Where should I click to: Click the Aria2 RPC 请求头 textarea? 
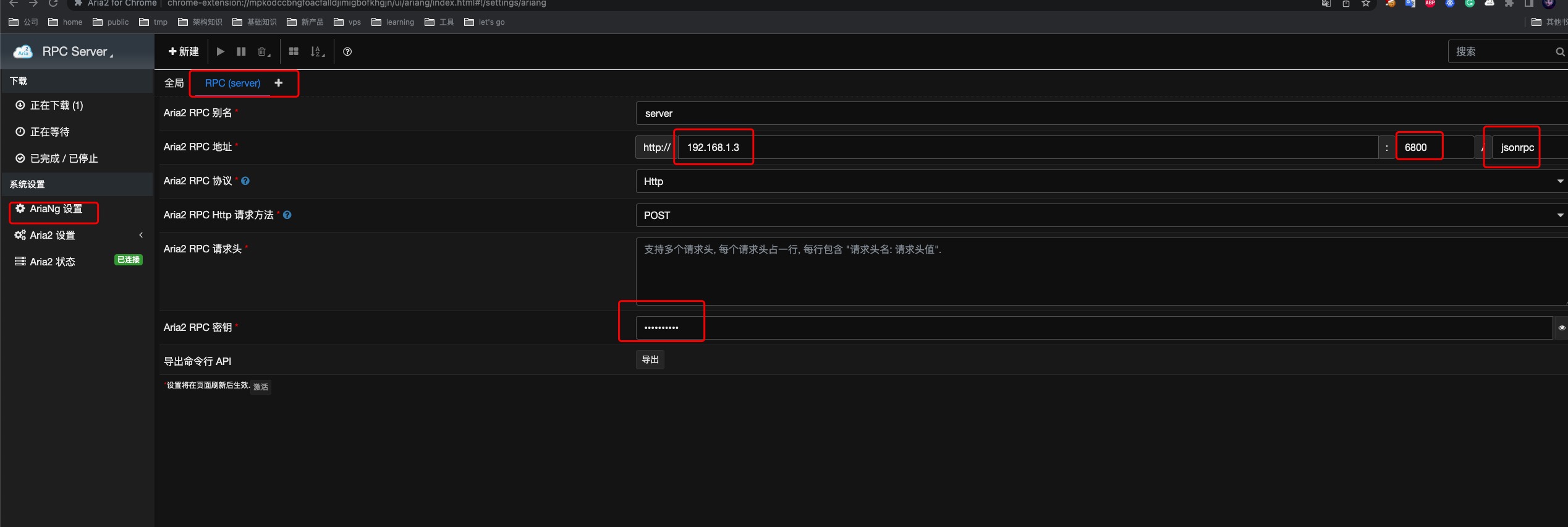coord(1101,272)
